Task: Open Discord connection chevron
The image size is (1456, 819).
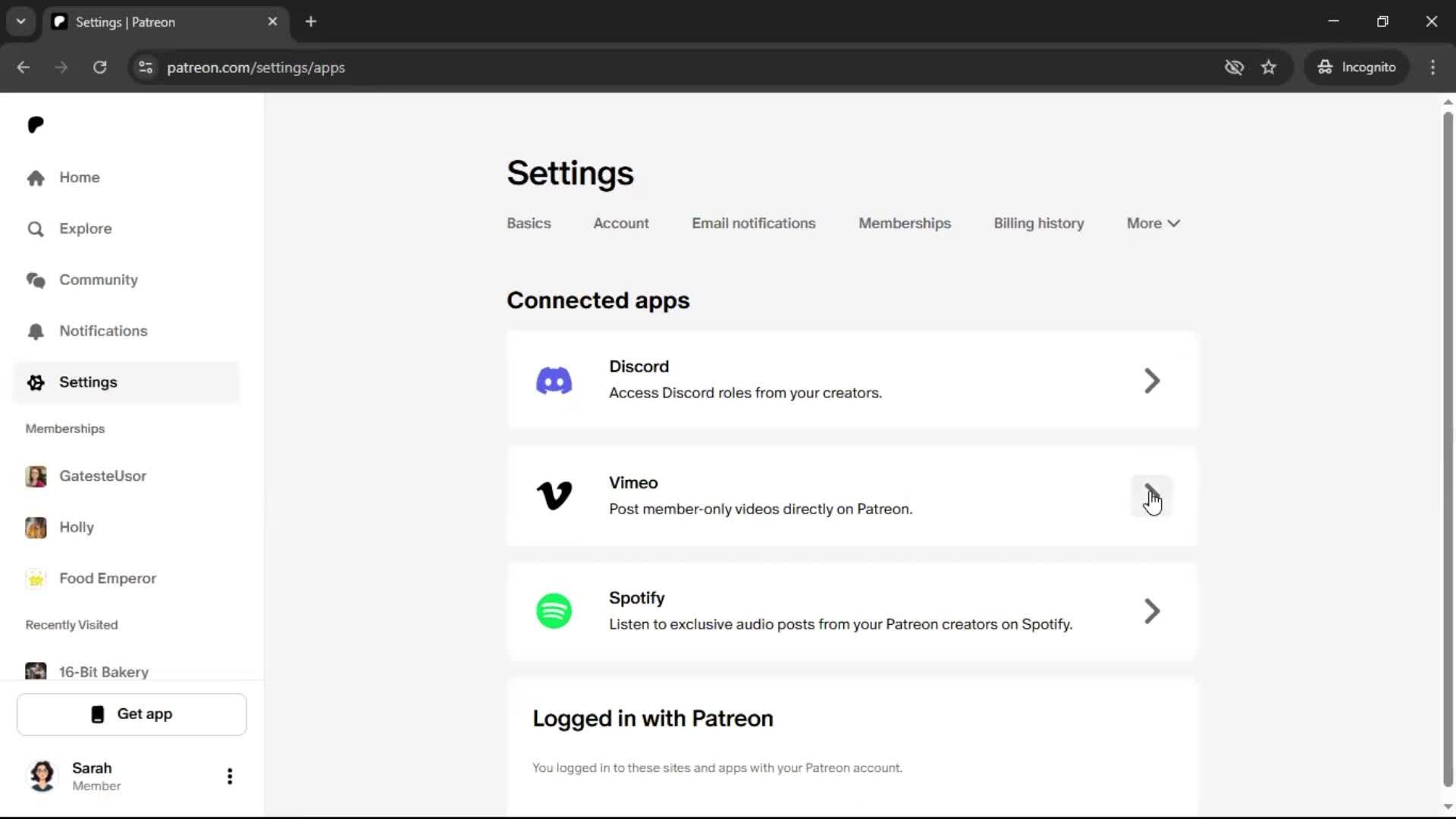Action: point(1152,381)
